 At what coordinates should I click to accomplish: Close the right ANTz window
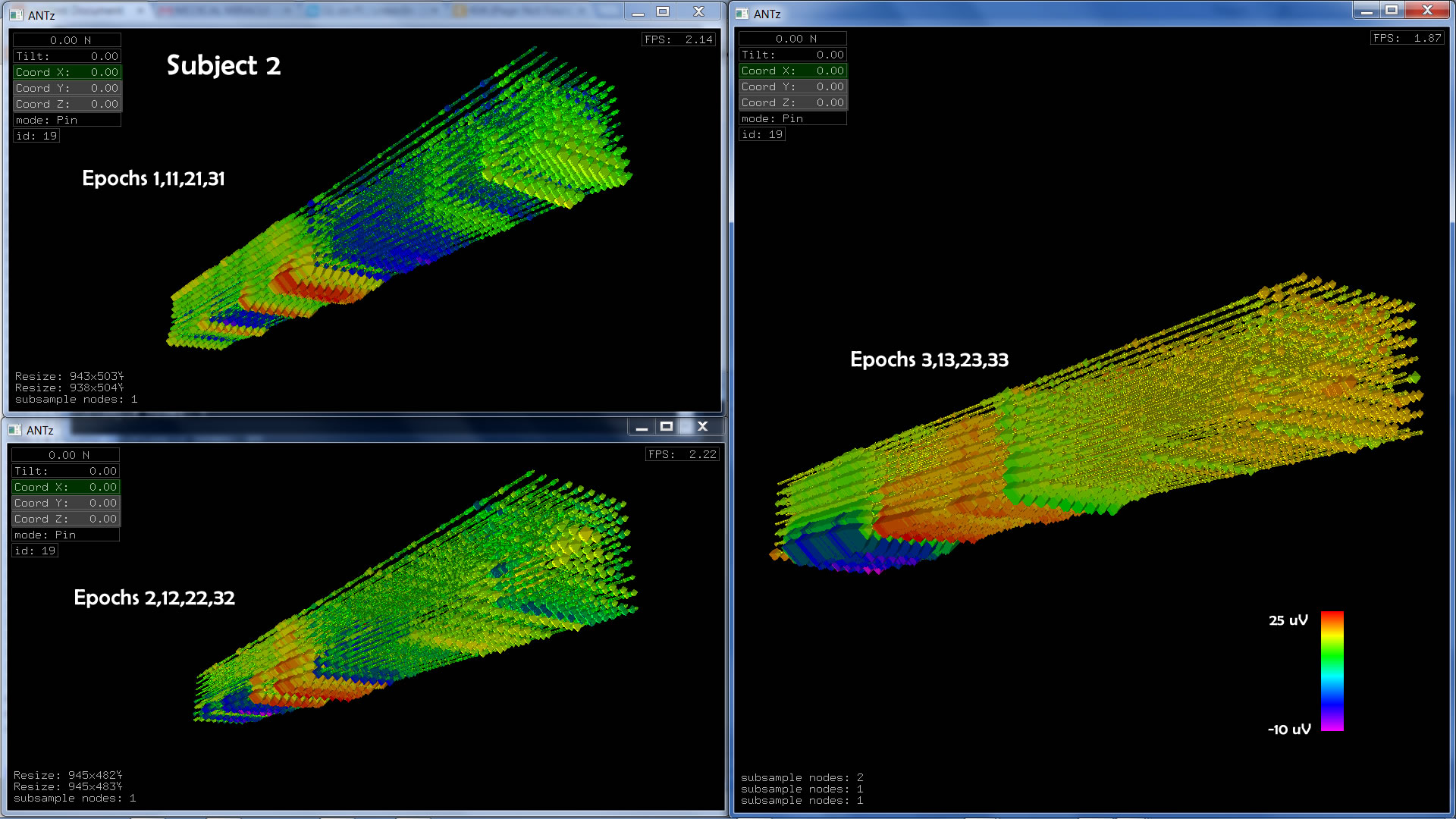tap(1427, 11)
